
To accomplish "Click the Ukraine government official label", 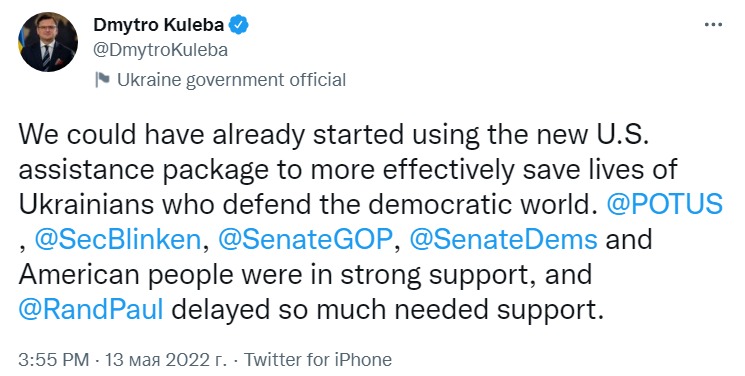I will (231, 80).
